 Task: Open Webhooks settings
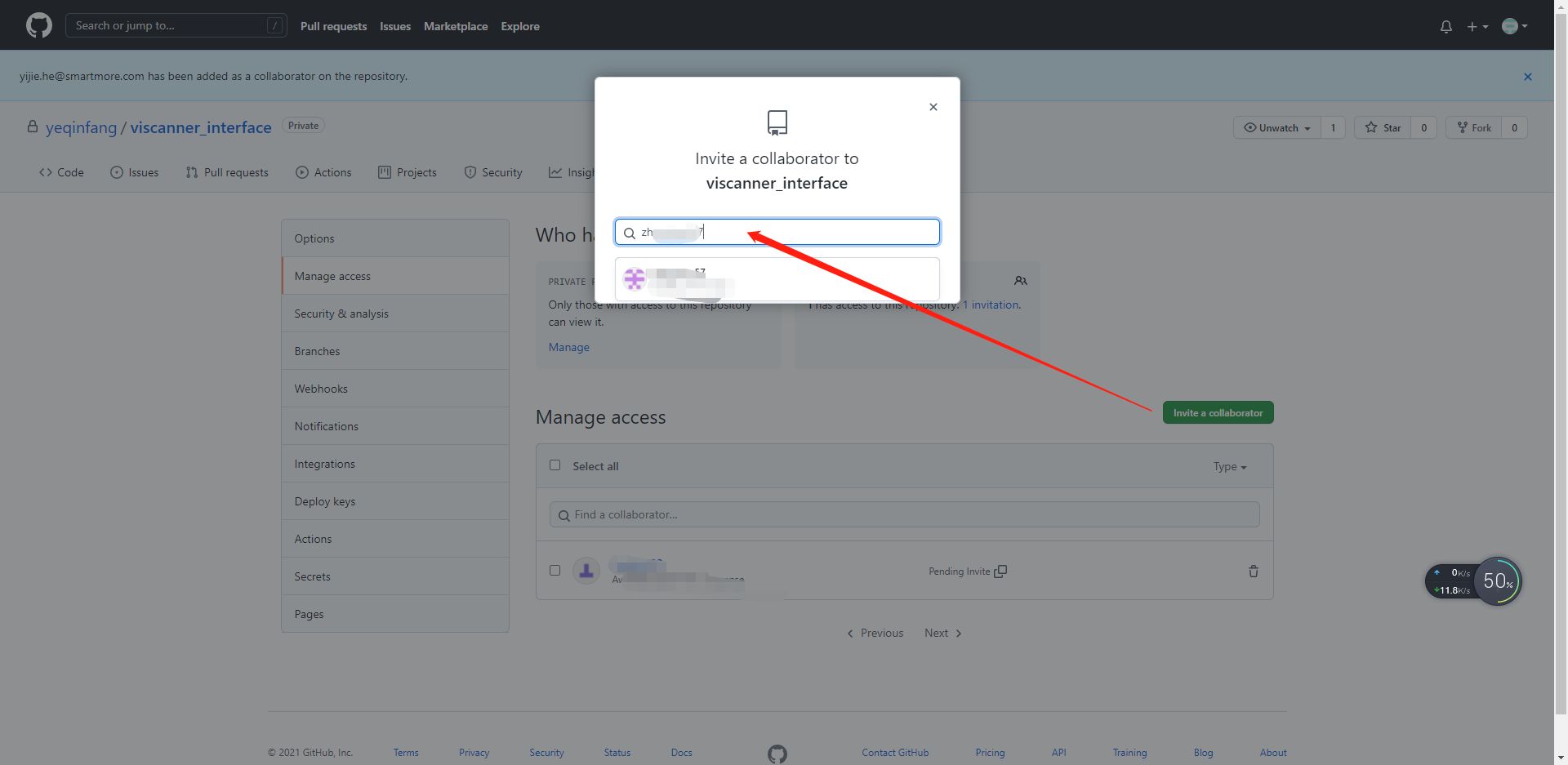[395, 389]
